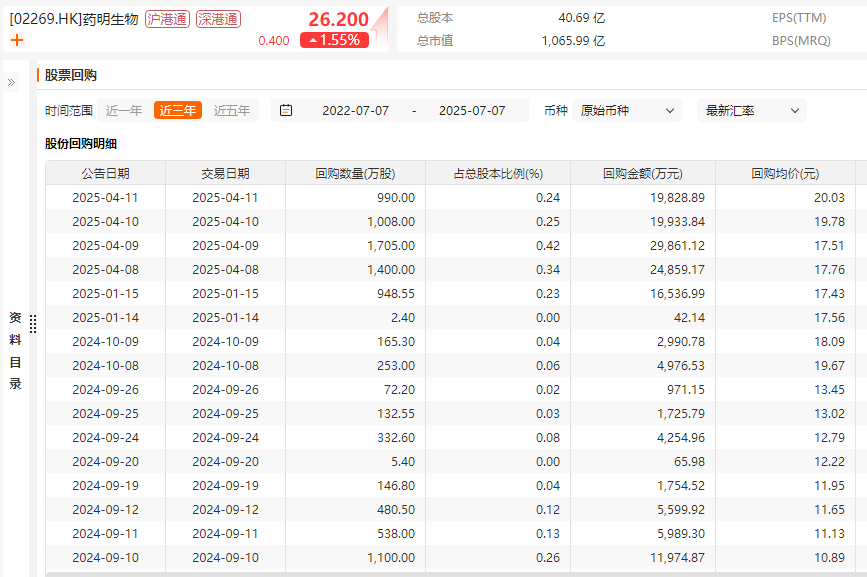
Task: Click the 股份回购明细 subsection title
Action: click(81, 144)
